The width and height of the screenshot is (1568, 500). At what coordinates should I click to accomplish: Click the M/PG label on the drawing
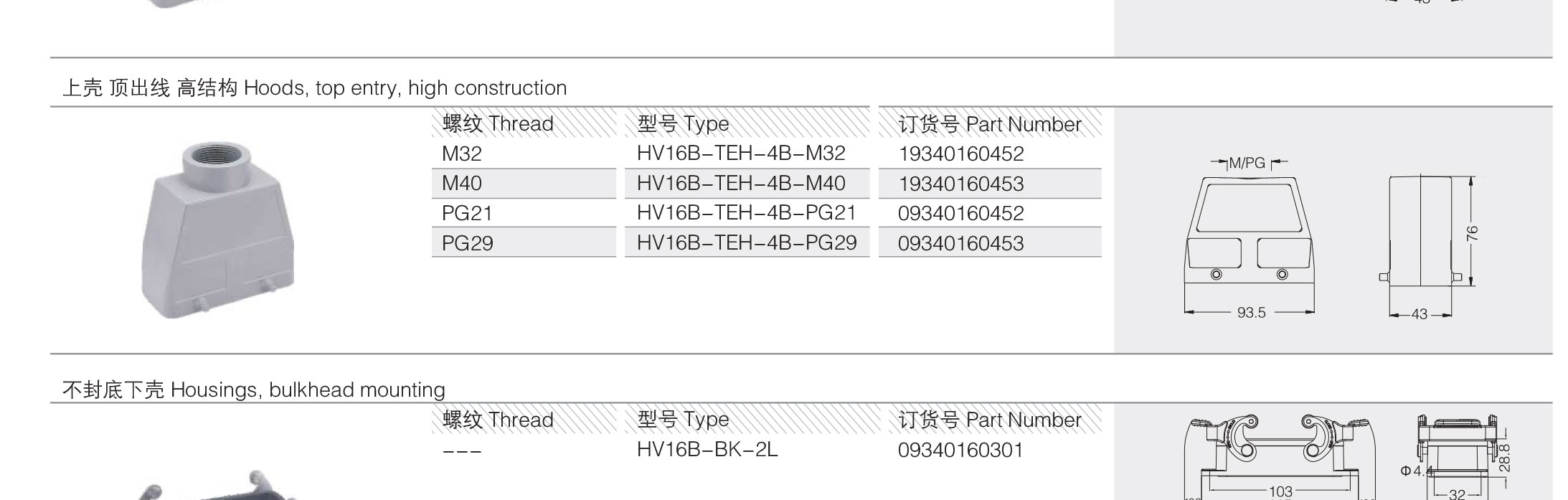(1247, 163)
